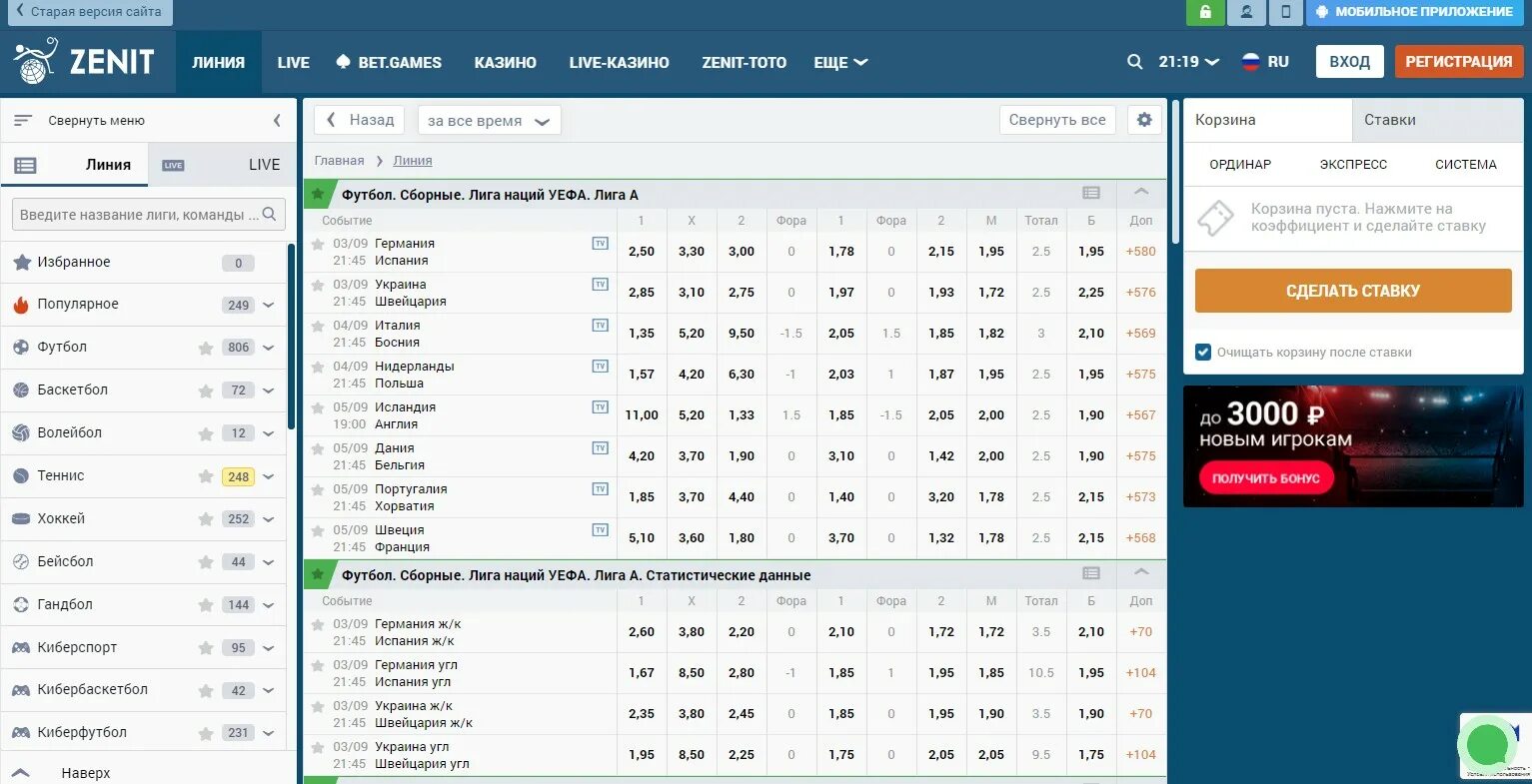1532x784 pixels.
Task: Toggle Очищать корзину после ставки checkbox
Action: click(x=1203, y=352)
